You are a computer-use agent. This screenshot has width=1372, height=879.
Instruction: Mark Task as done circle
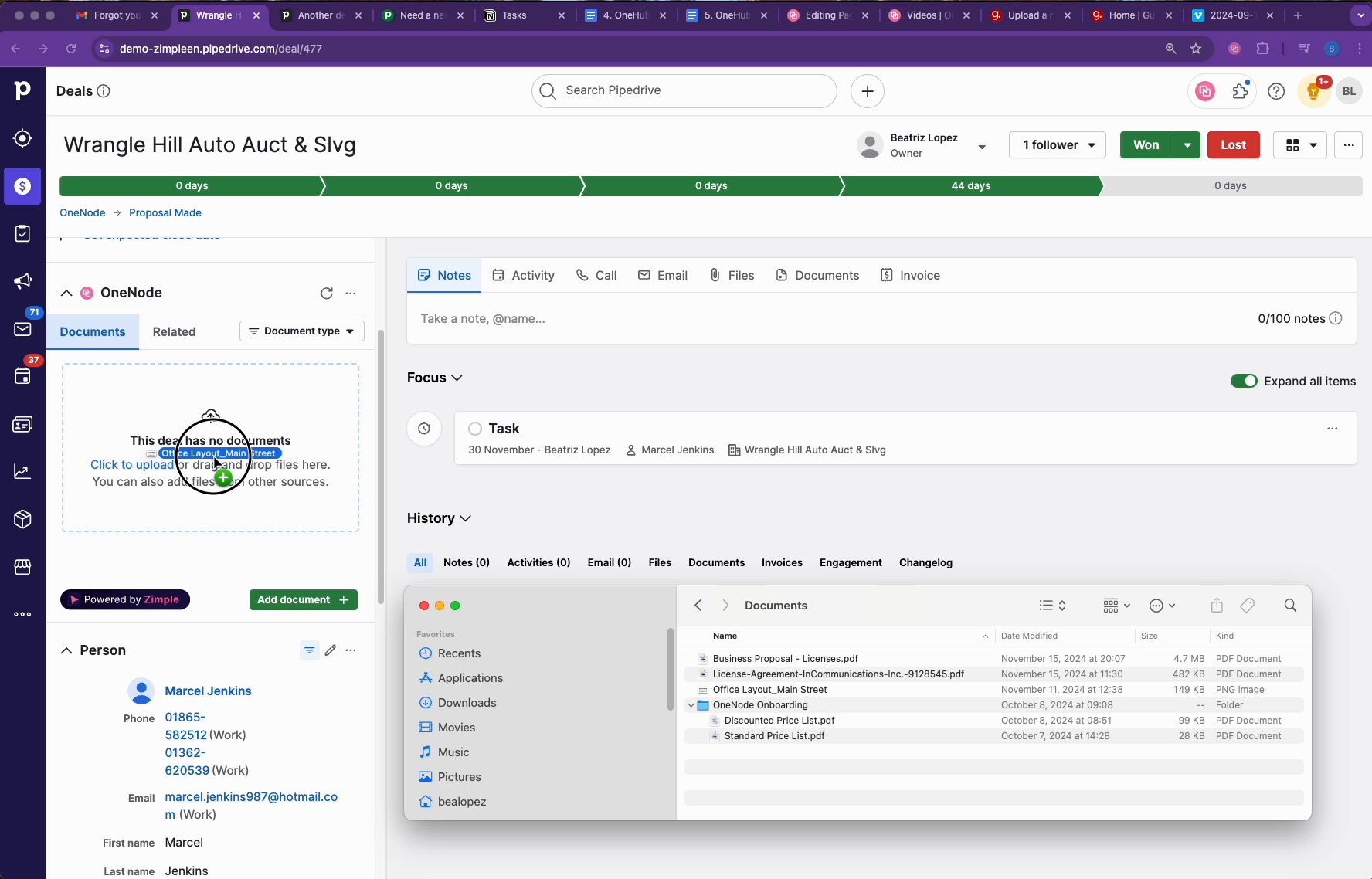[x=475, y=429]
